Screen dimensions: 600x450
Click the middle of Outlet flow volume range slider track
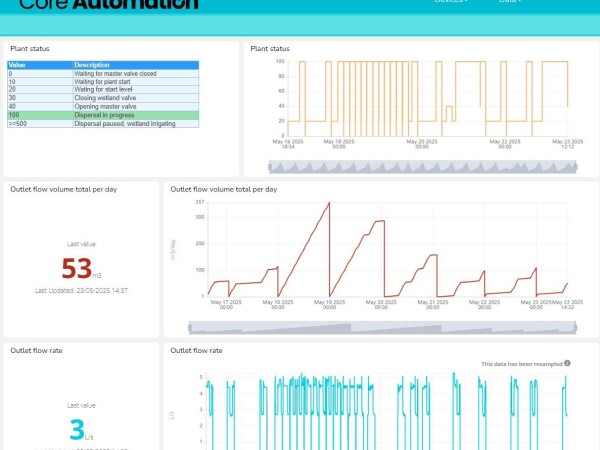pos(383,328)
